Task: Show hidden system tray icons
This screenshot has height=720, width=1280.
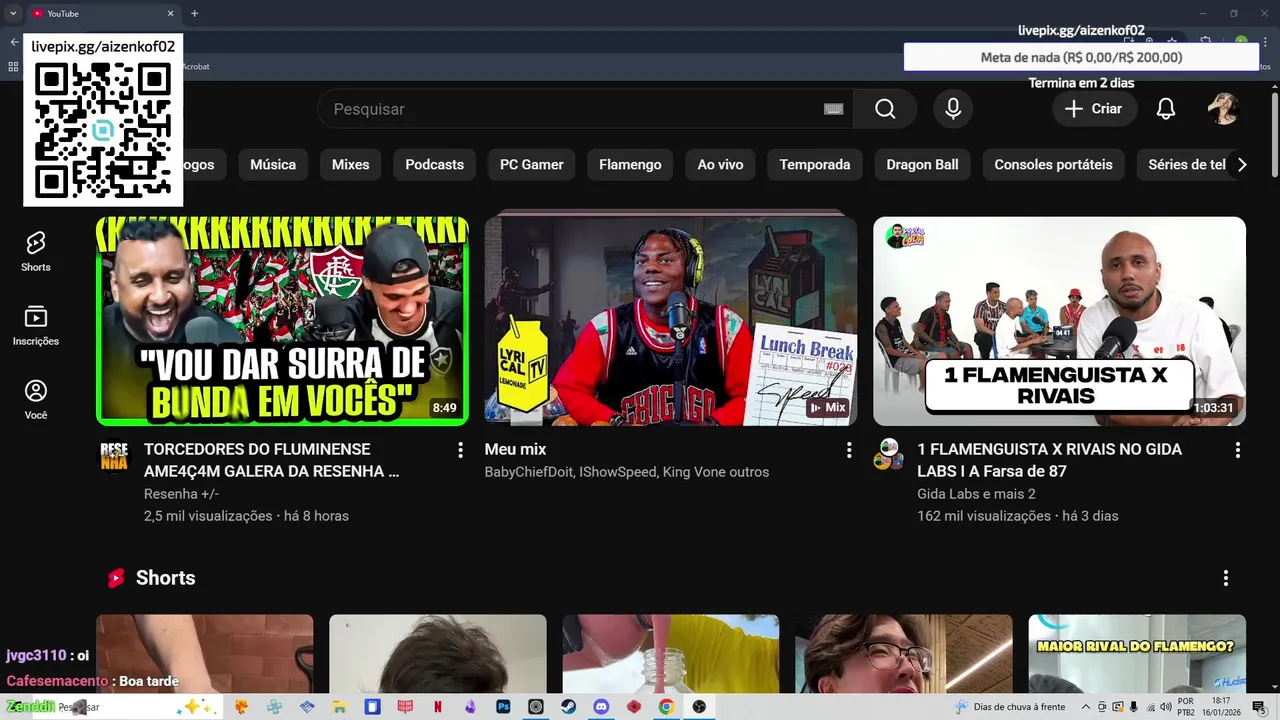Action: coord(1085,707)
